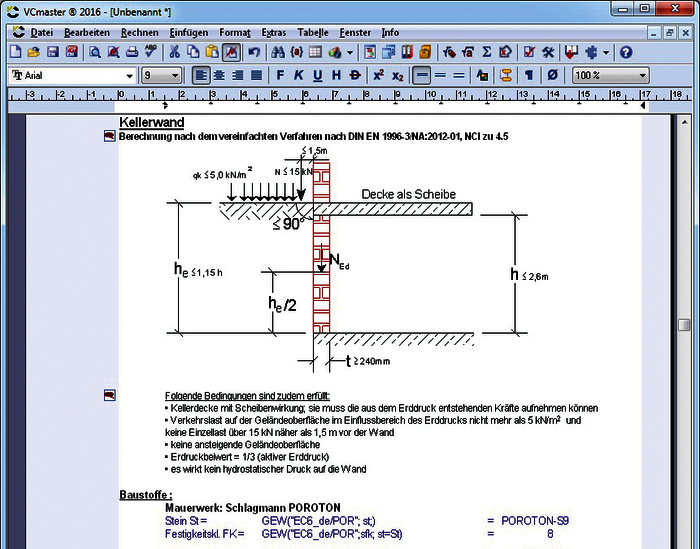Click the text 'Folgende Bedingungen sind zudem erfüllt:'

247,396
